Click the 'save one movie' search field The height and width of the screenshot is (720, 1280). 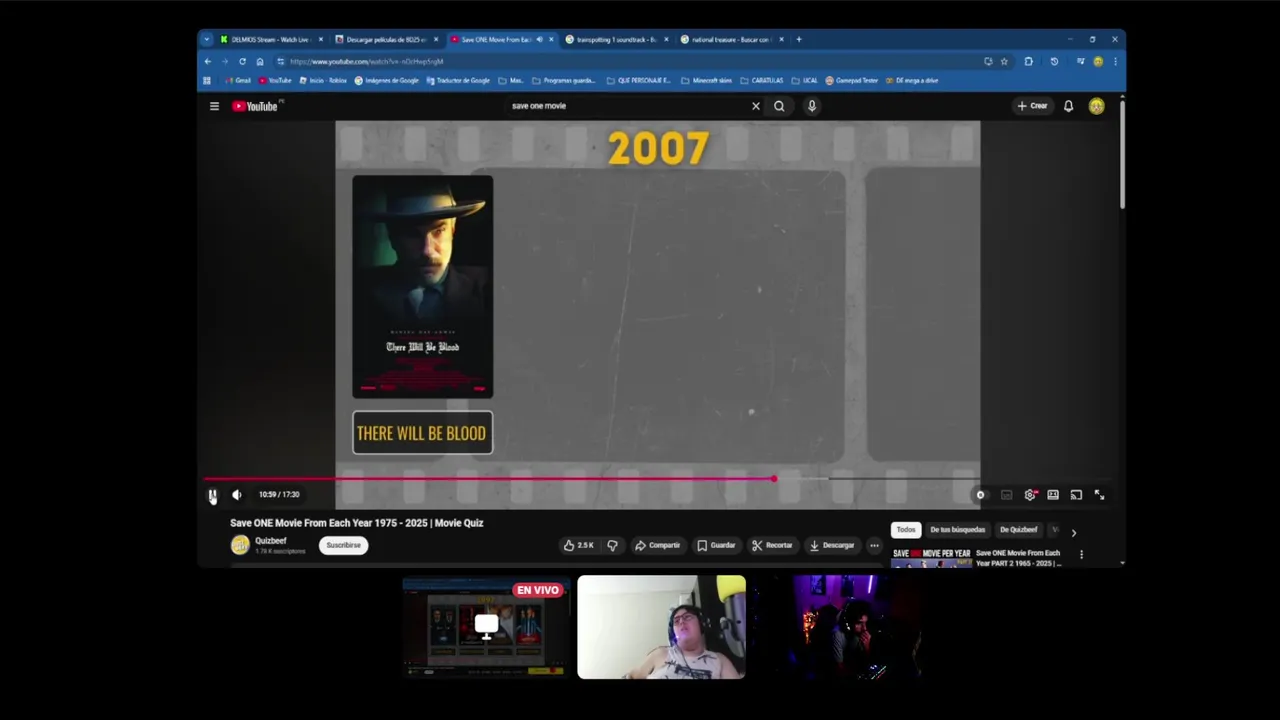(x=625, y=106)
